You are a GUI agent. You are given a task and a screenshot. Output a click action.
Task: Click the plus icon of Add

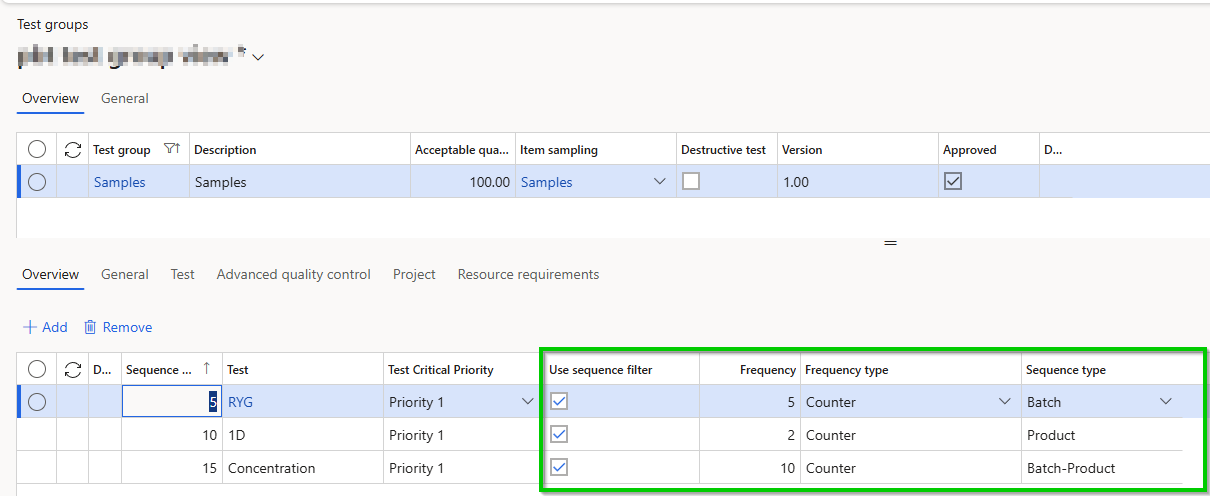tap(29, 327)
